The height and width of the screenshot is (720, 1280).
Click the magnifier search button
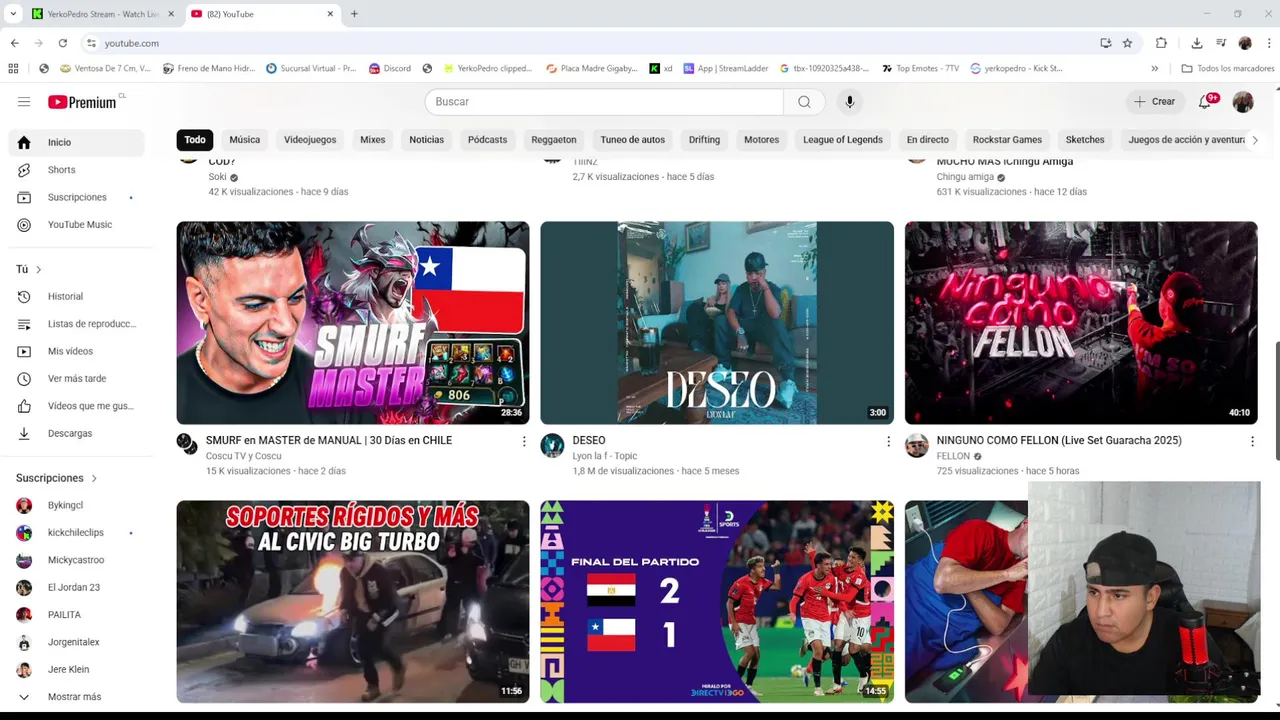(x=804, y=102)
